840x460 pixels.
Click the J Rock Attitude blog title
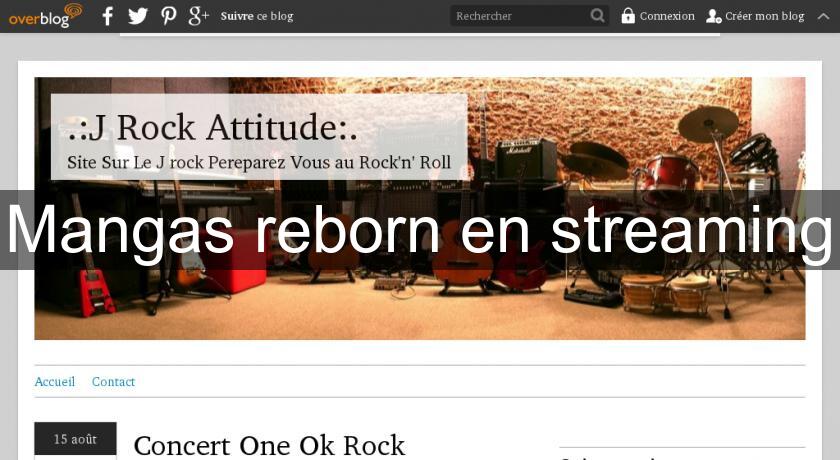(x=213, y=127)
